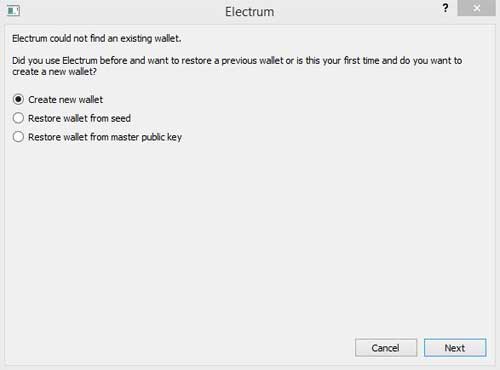Click 'Restore wallet from master public key' label
The height and width of the screenshot is (370, 500).
tap(105, 137)
